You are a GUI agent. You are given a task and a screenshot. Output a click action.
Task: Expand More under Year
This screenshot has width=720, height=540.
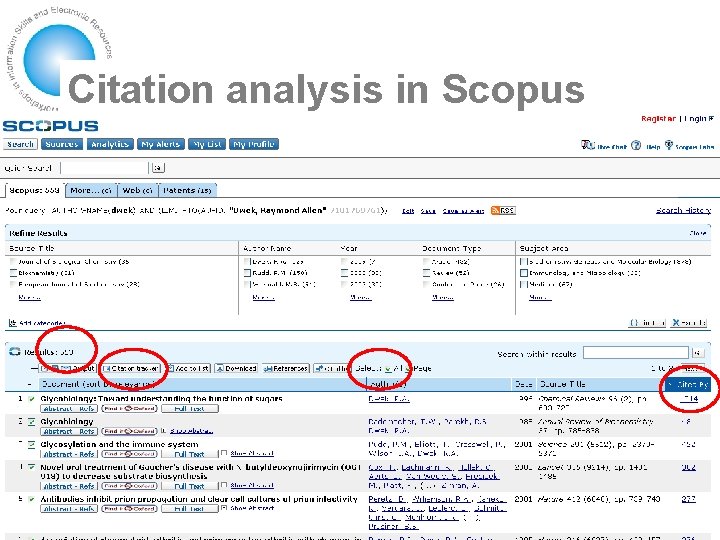(x=360, y=298)
